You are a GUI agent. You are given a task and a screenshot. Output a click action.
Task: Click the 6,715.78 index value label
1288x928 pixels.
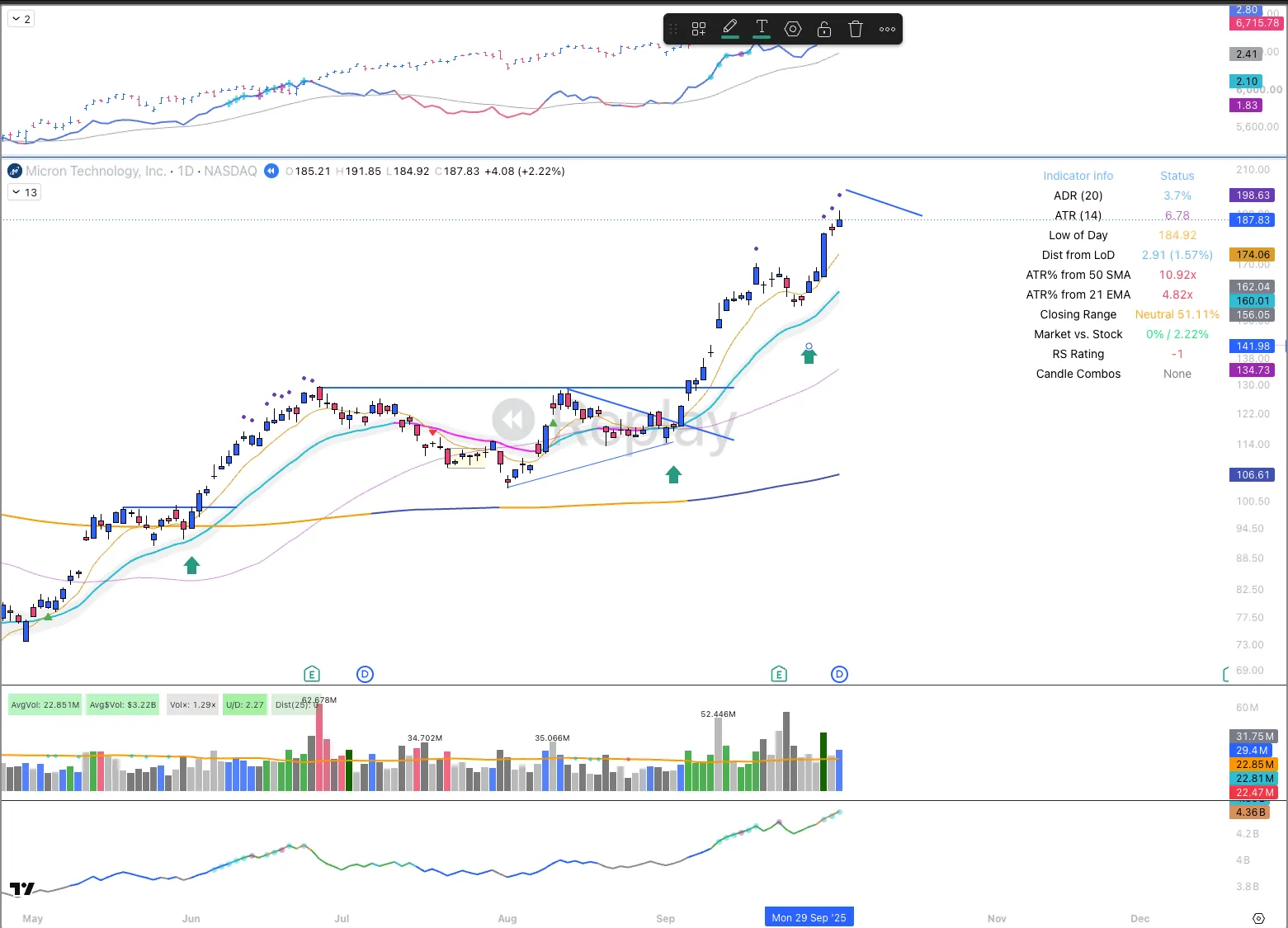[1257, 23]
